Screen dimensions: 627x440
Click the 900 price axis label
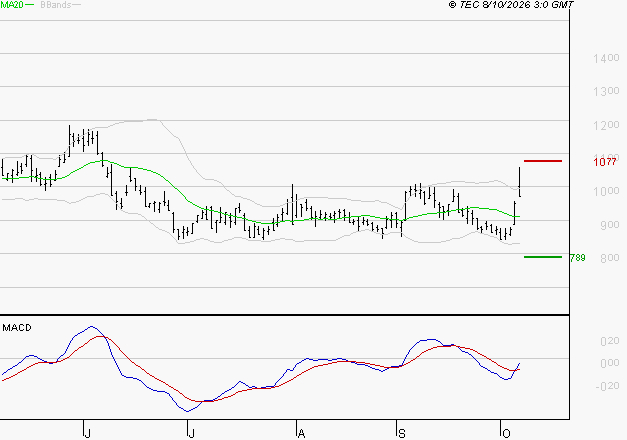pos(610,225)
